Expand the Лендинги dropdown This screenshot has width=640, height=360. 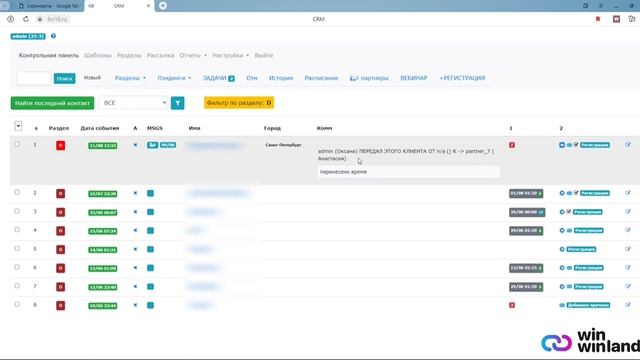pos(174,78)
